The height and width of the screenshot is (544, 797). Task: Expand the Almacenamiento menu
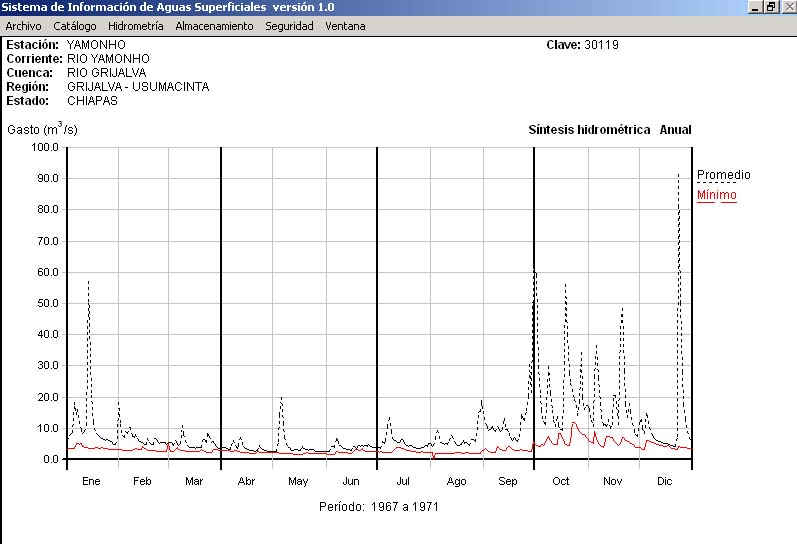pyautogui.click(x=214, y=26)
